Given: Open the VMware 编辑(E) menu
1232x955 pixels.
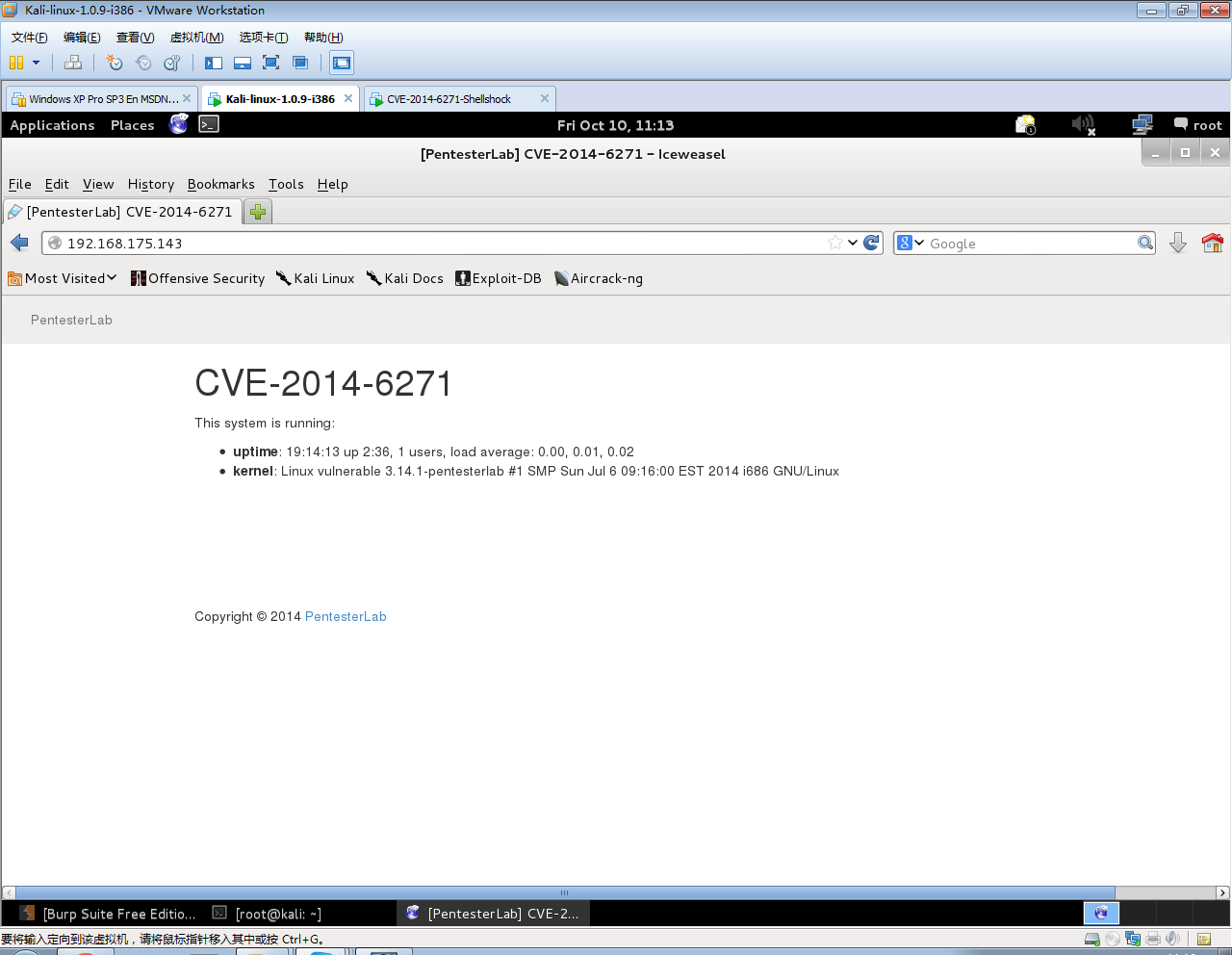Looking at the screenshot, I should pyautogui.click(x=82, y=38).
